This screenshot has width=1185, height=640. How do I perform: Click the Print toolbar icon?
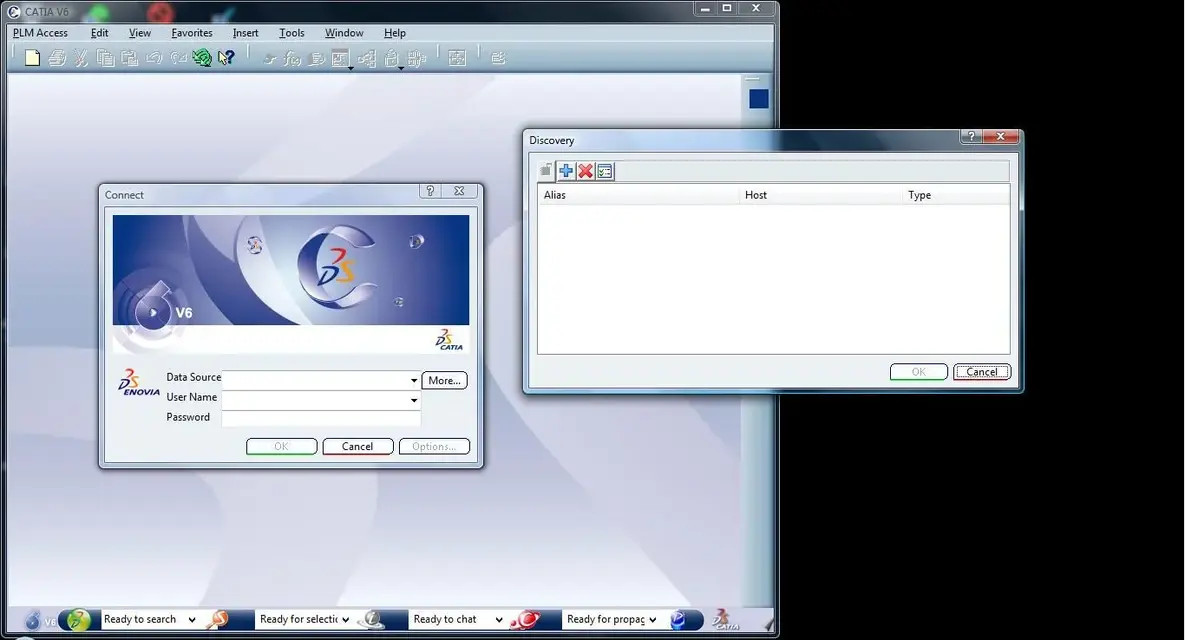pos(57,58)
